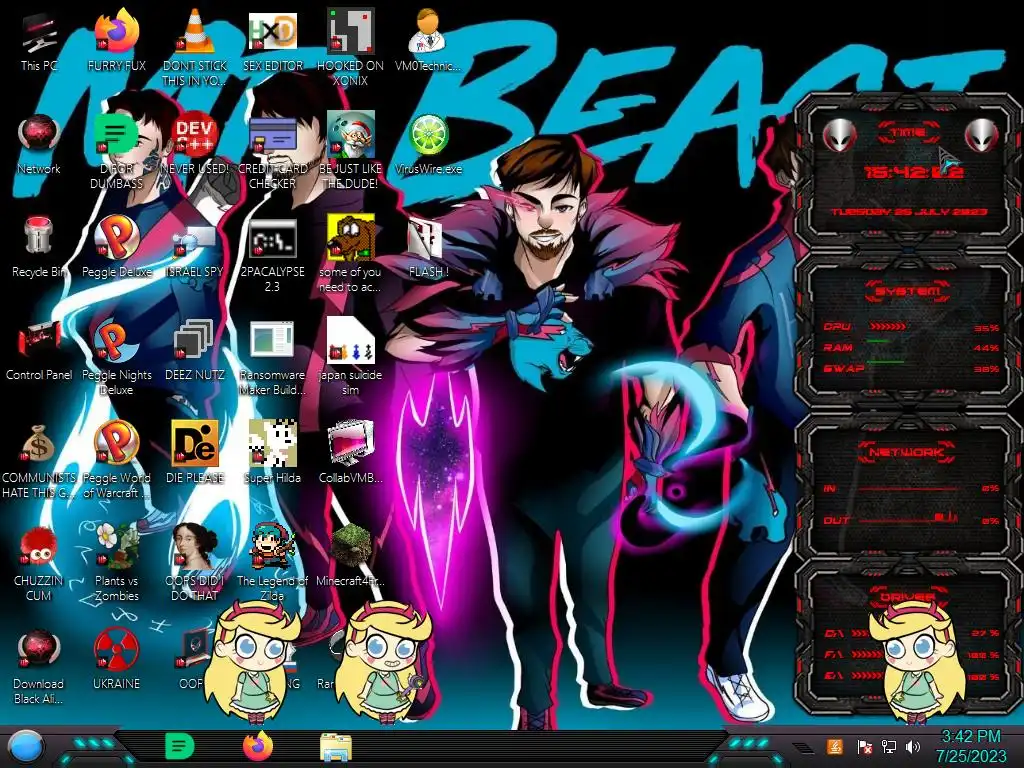This screenshot has width=1024, height=768.
Task: Open the FLASH ! shortcut
Action: pyautogui.click(x=428, y=247)
